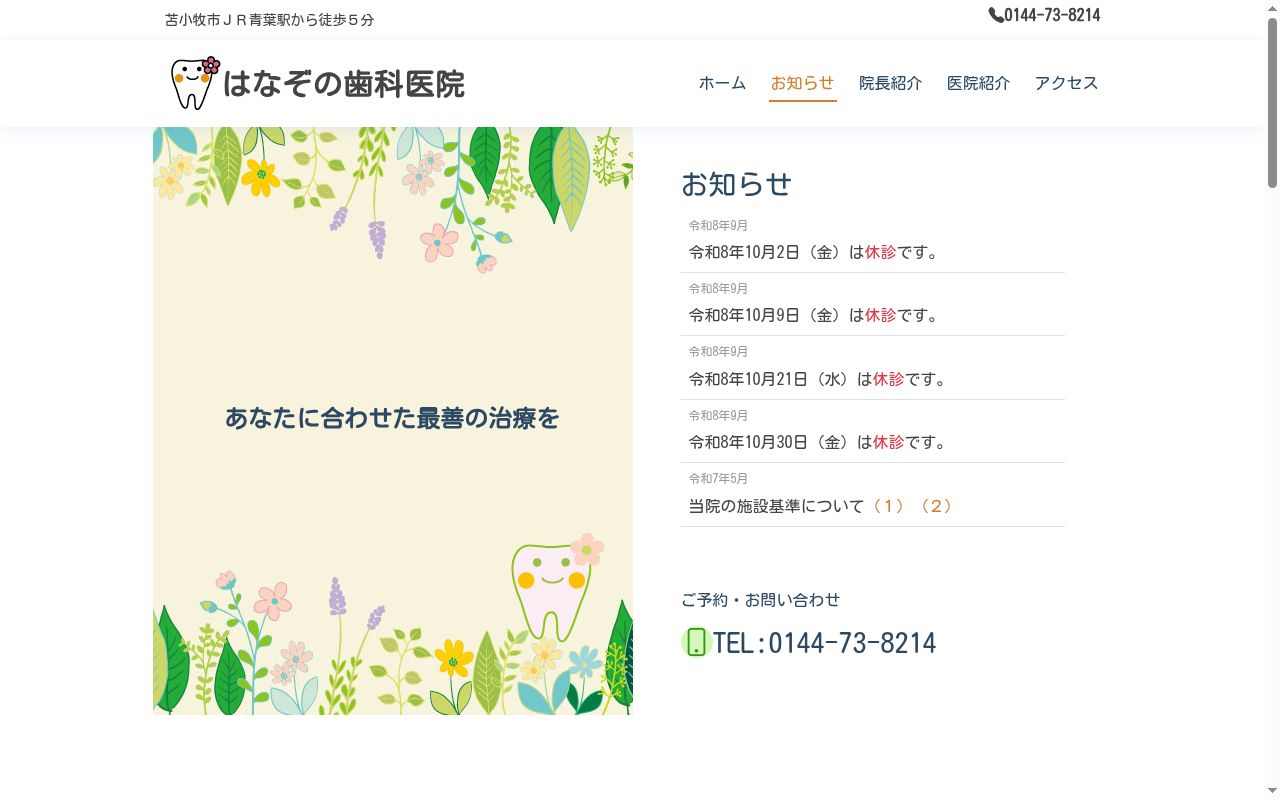1280x800 pixels.
Task: Navigate to アクセス page
Action: 1066,83
